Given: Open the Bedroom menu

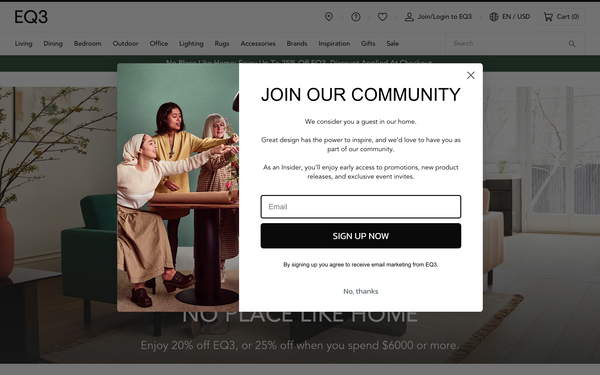Looking at the screenshot, I should 88,44.
